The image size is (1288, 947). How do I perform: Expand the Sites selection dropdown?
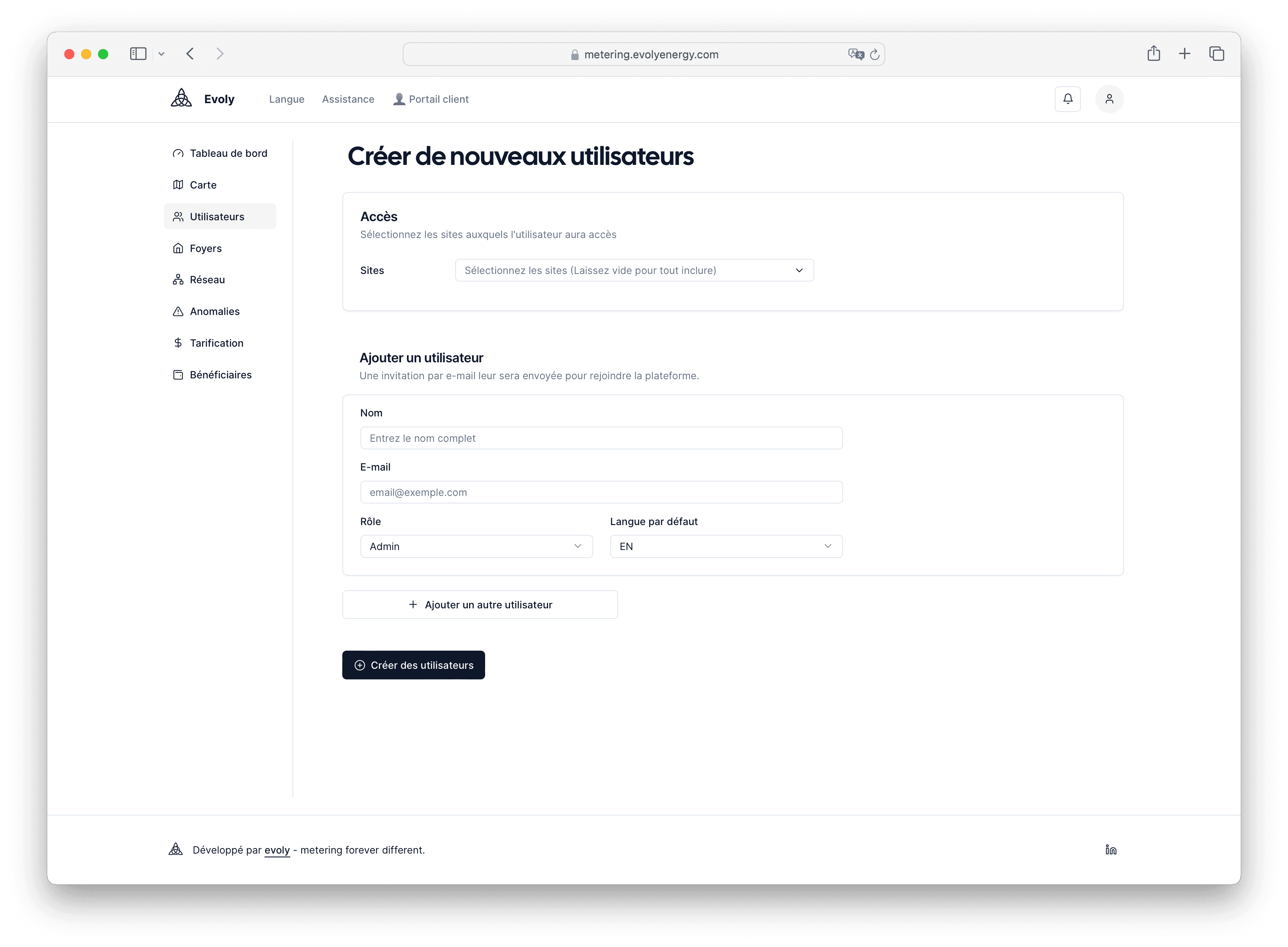(634, 271)
